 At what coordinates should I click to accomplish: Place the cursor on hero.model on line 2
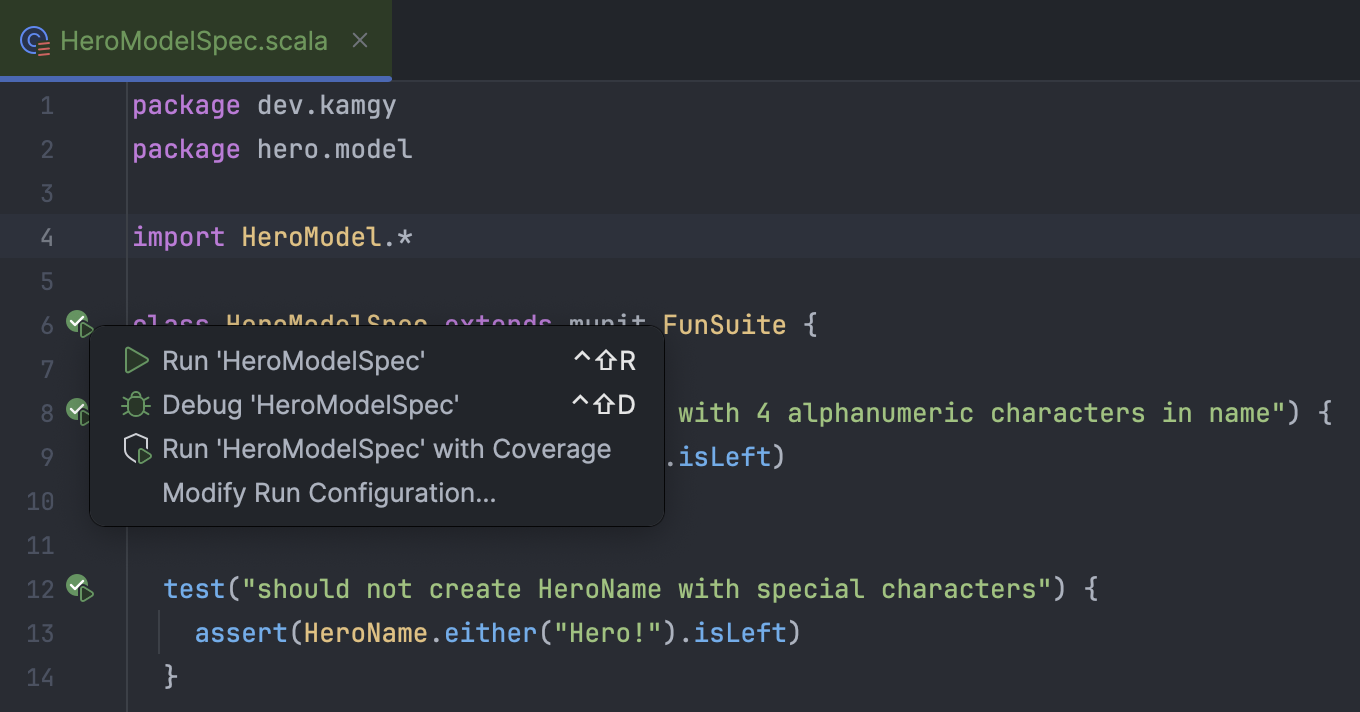[334, 149]
